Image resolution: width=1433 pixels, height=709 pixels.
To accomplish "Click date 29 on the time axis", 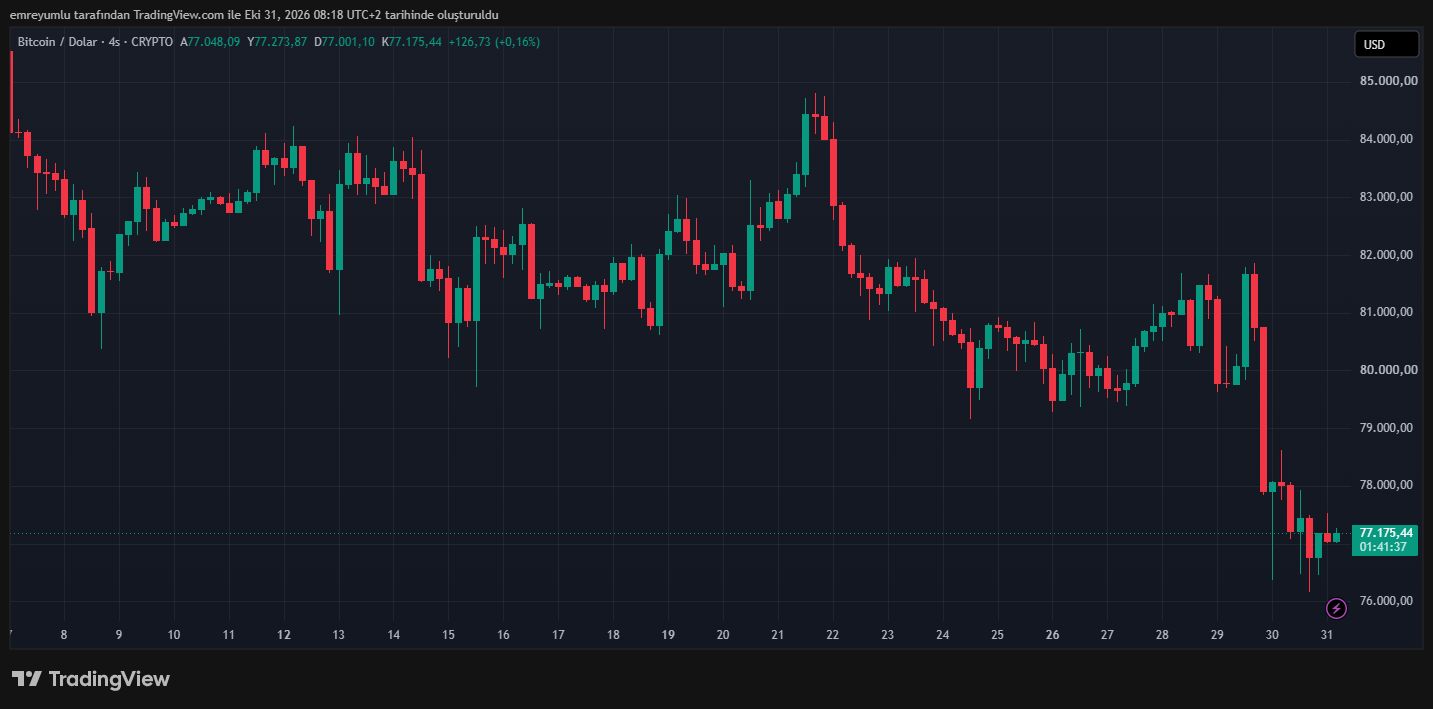I will [1218, 635].
